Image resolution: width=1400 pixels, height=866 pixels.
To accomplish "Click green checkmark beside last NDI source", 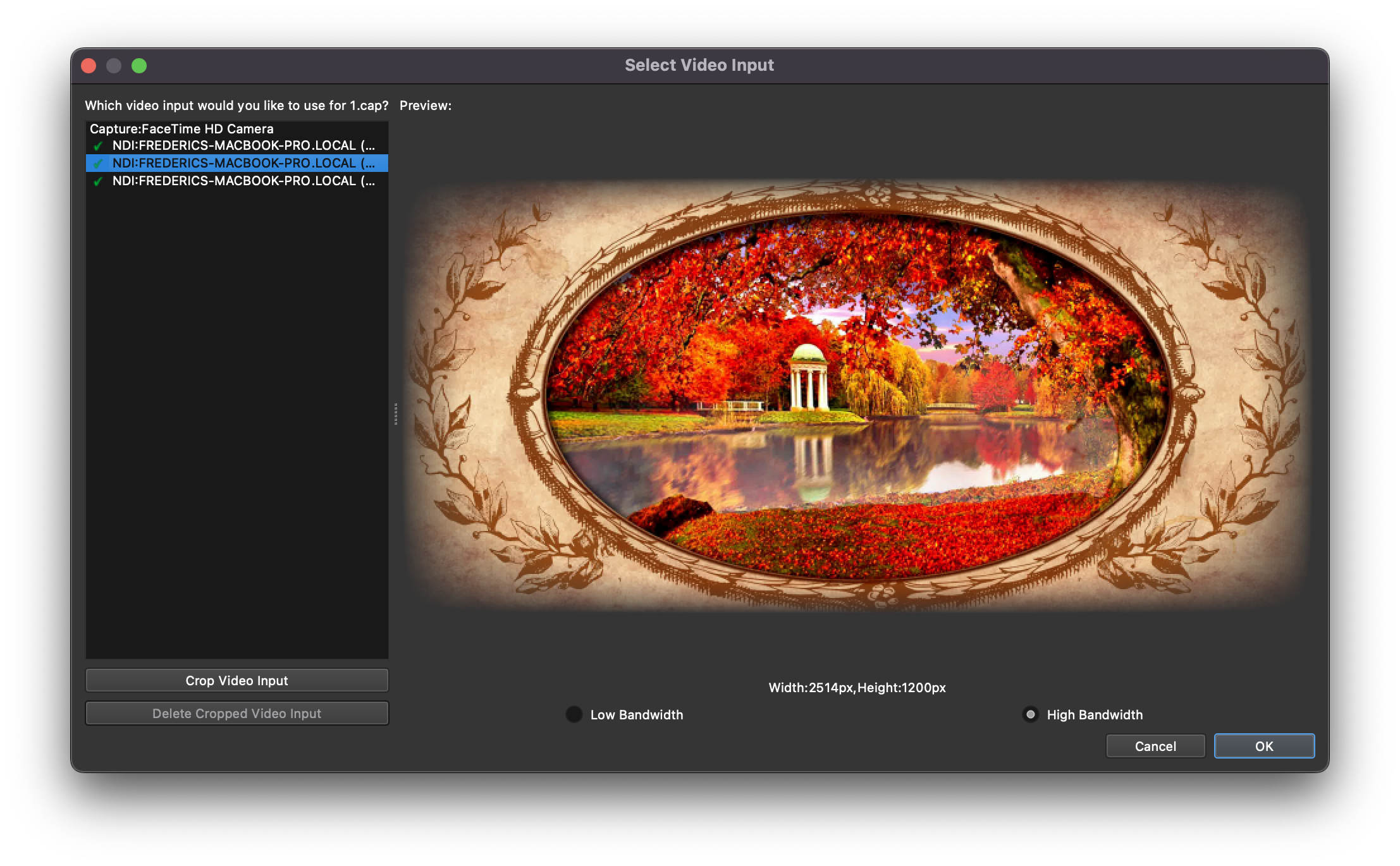I will coord(98,181).
